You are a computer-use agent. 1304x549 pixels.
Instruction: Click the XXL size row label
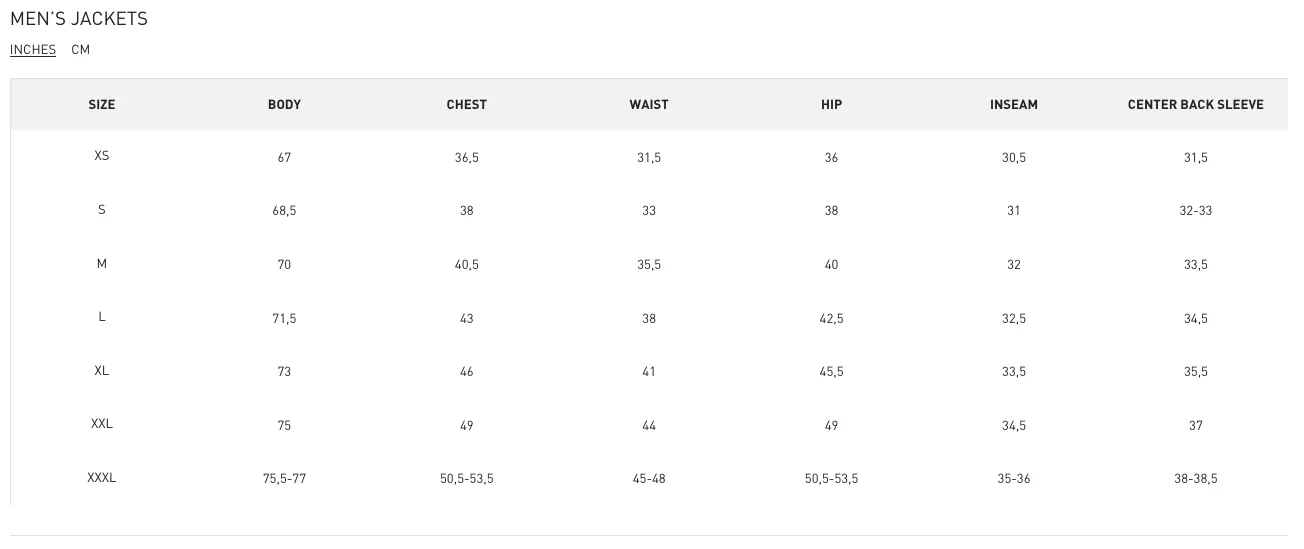click(102, 424)
